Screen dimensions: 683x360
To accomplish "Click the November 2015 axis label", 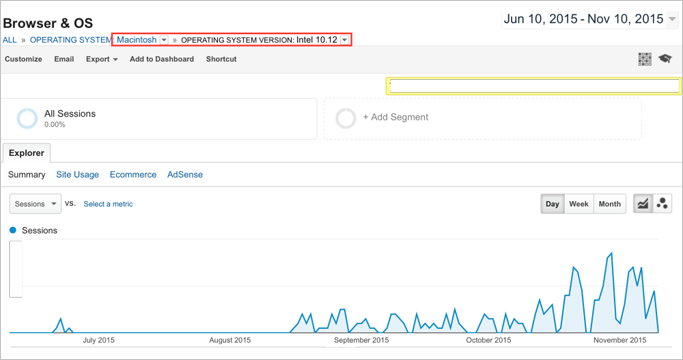I will [620, 340].
